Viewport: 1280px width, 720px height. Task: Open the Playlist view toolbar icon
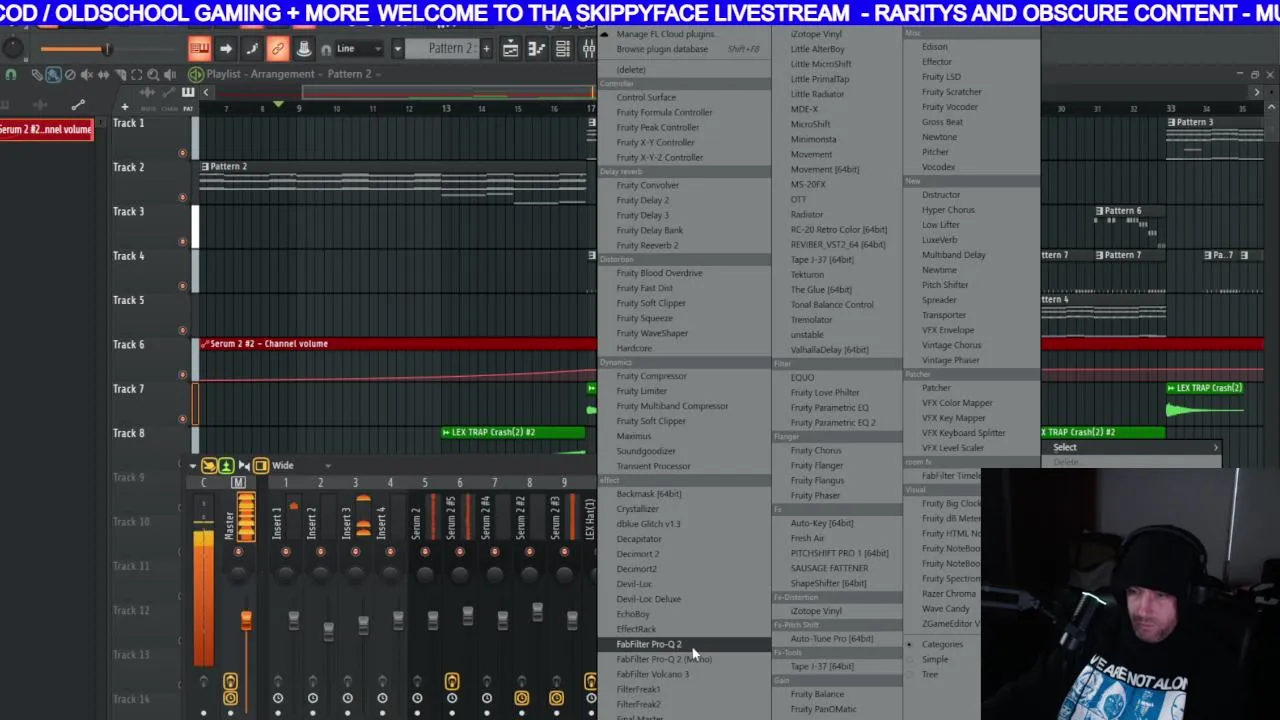510,48
